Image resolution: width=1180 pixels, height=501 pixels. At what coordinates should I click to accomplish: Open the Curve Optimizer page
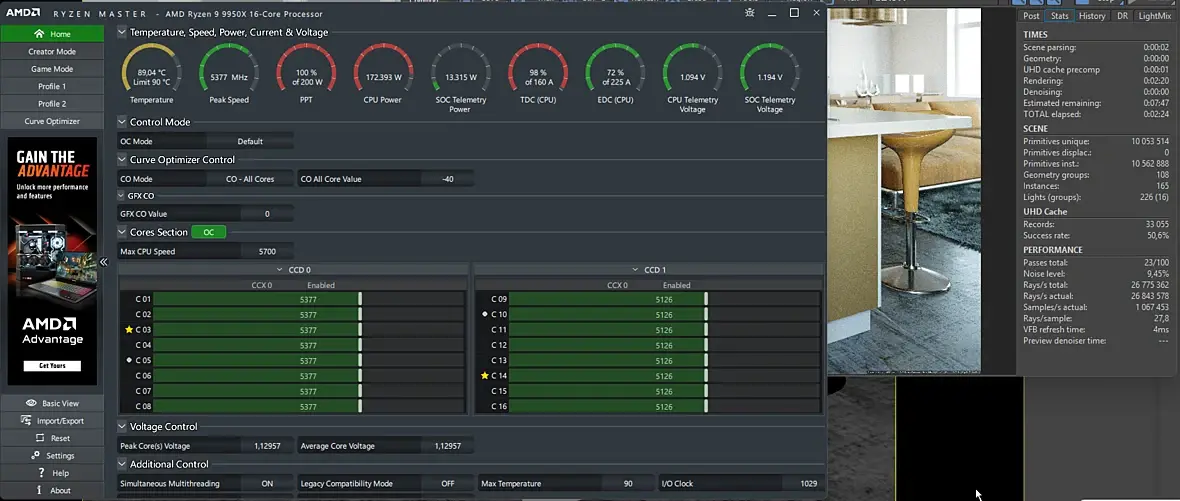tap(52, 121)
